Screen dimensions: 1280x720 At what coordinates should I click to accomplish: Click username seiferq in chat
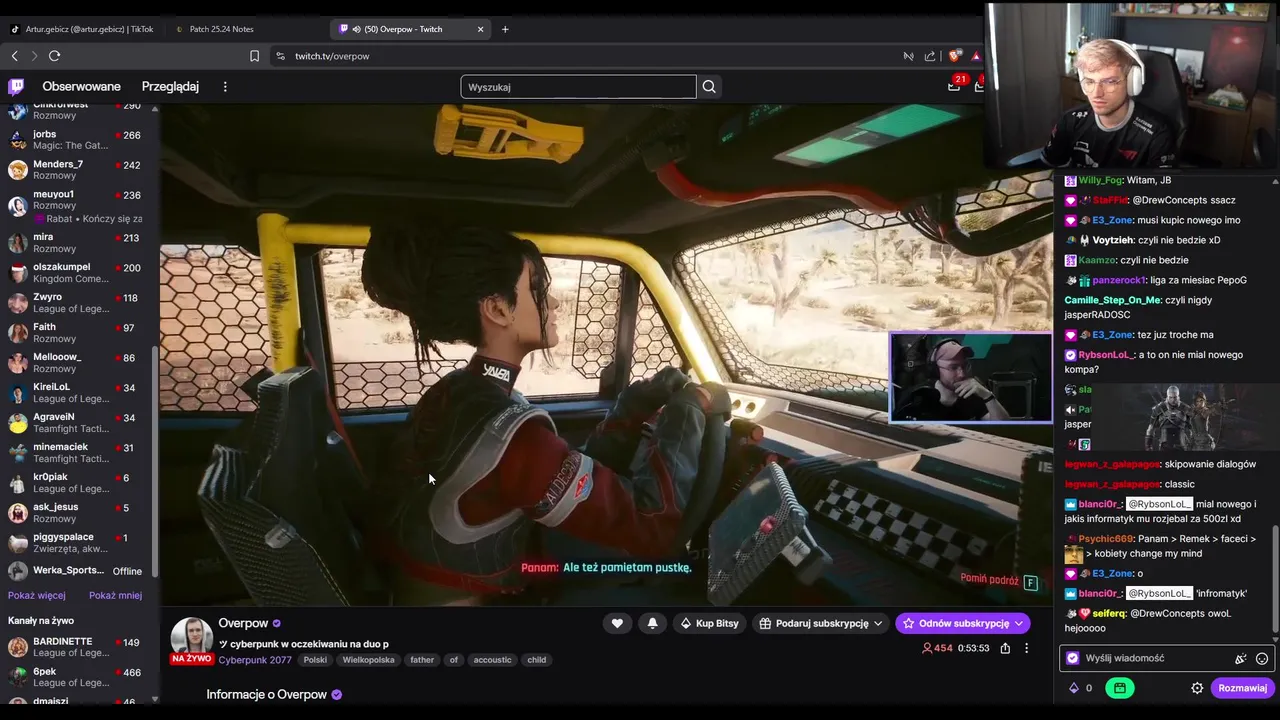(1110, 613)
